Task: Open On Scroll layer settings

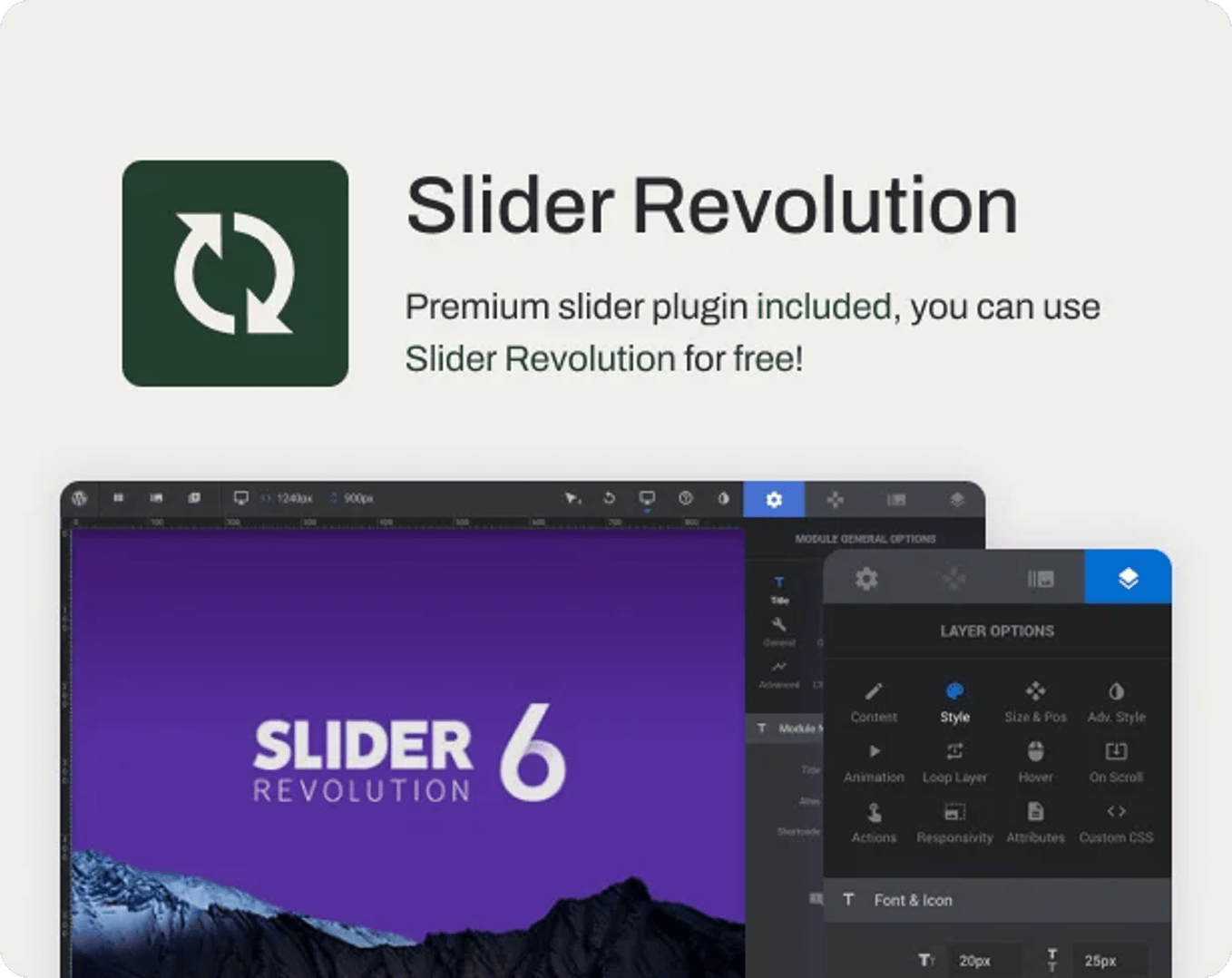Action: (x=1116, y=763)
